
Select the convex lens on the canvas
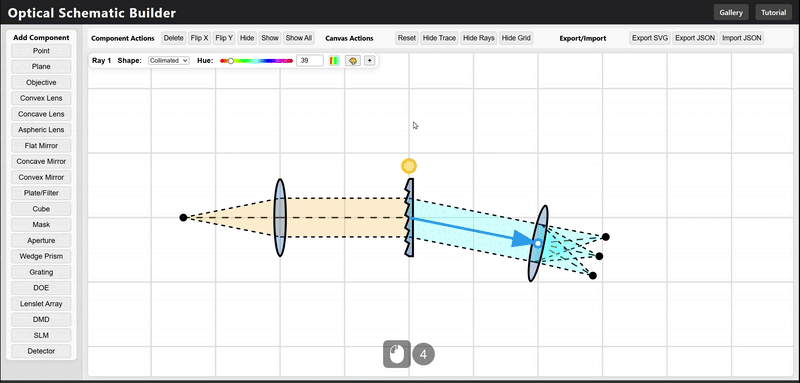tap(280, 218)
